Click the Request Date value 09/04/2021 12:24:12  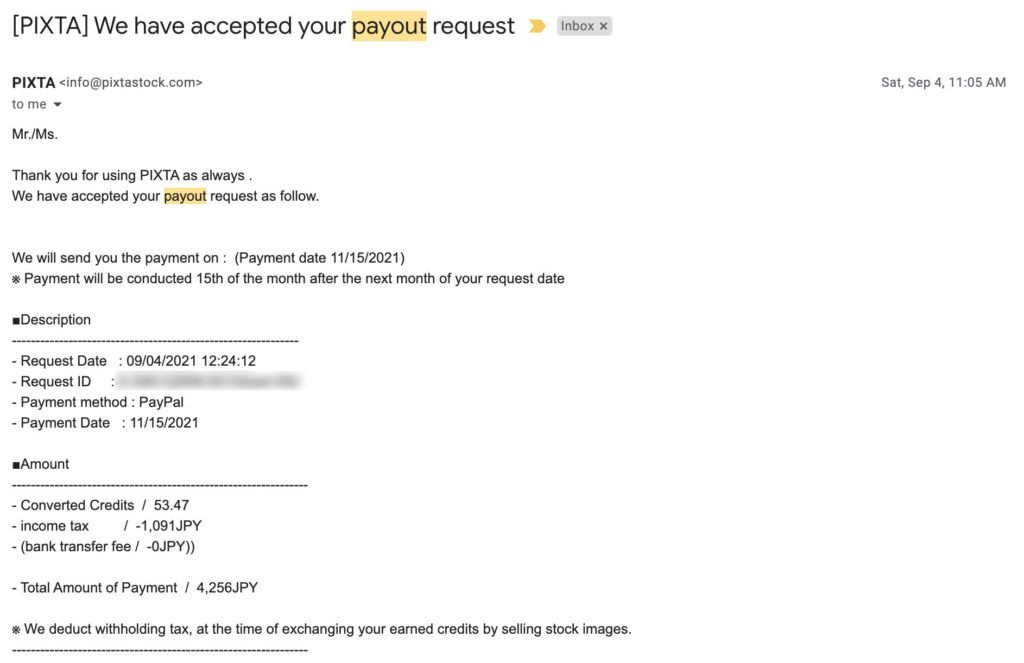tap(191, 361)
